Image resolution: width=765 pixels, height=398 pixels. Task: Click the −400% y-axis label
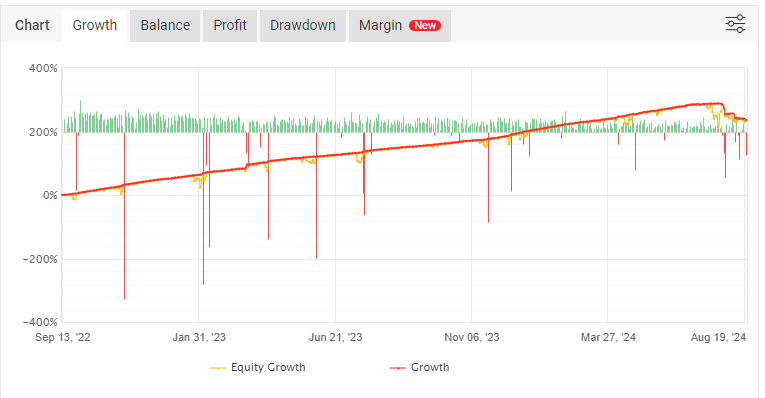[40, 322]
